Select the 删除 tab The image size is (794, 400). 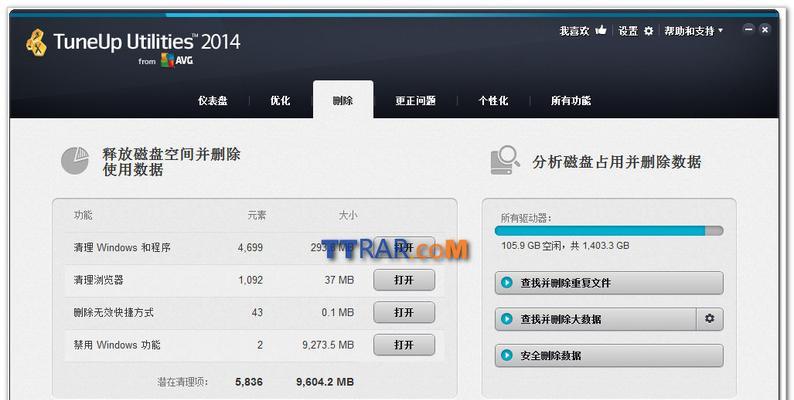[x=343, y=100]
